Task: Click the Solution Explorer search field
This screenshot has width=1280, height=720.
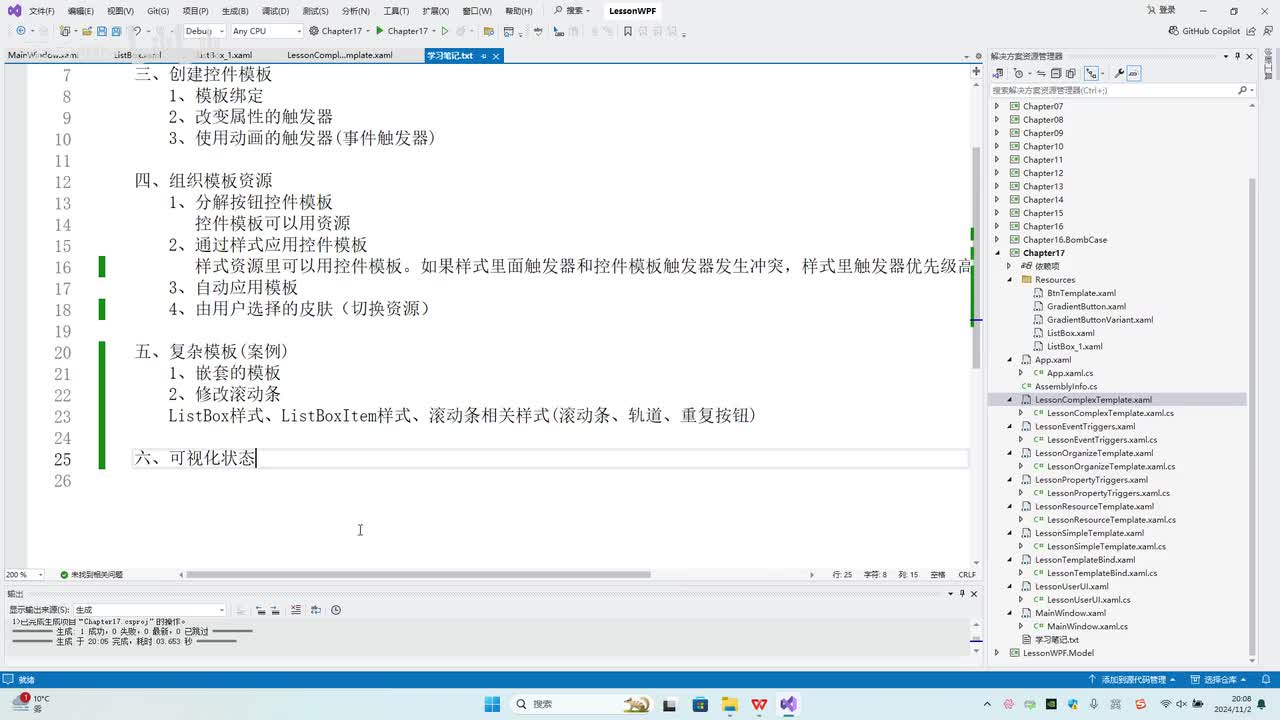Action: [1112, 90]
